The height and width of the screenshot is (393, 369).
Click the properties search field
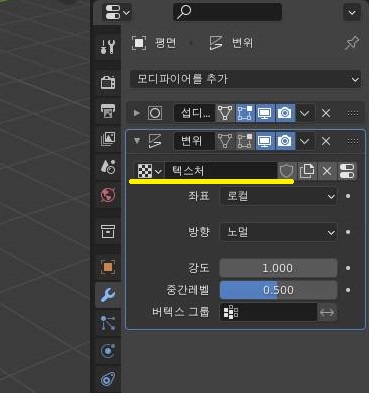(227, 12)
